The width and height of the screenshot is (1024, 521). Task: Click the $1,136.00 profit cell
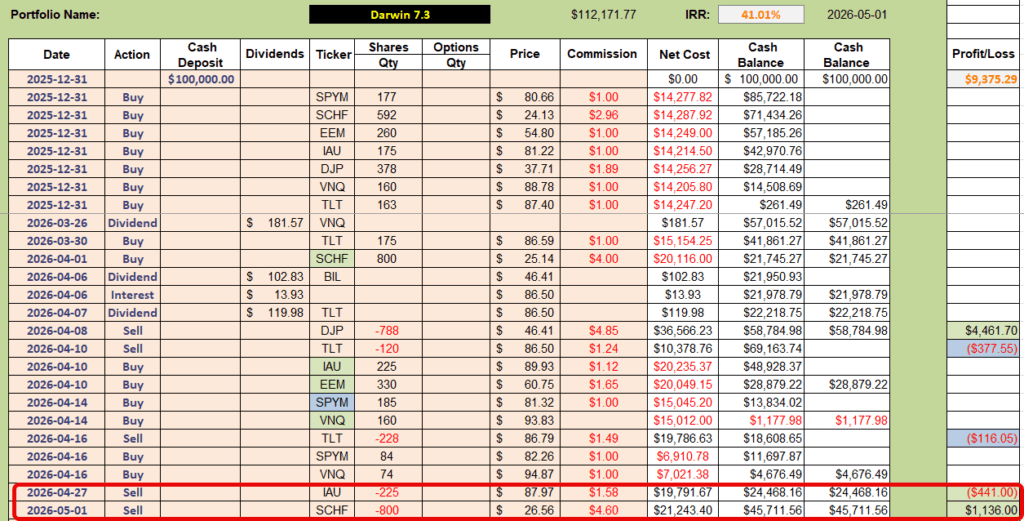click(983, 510)
